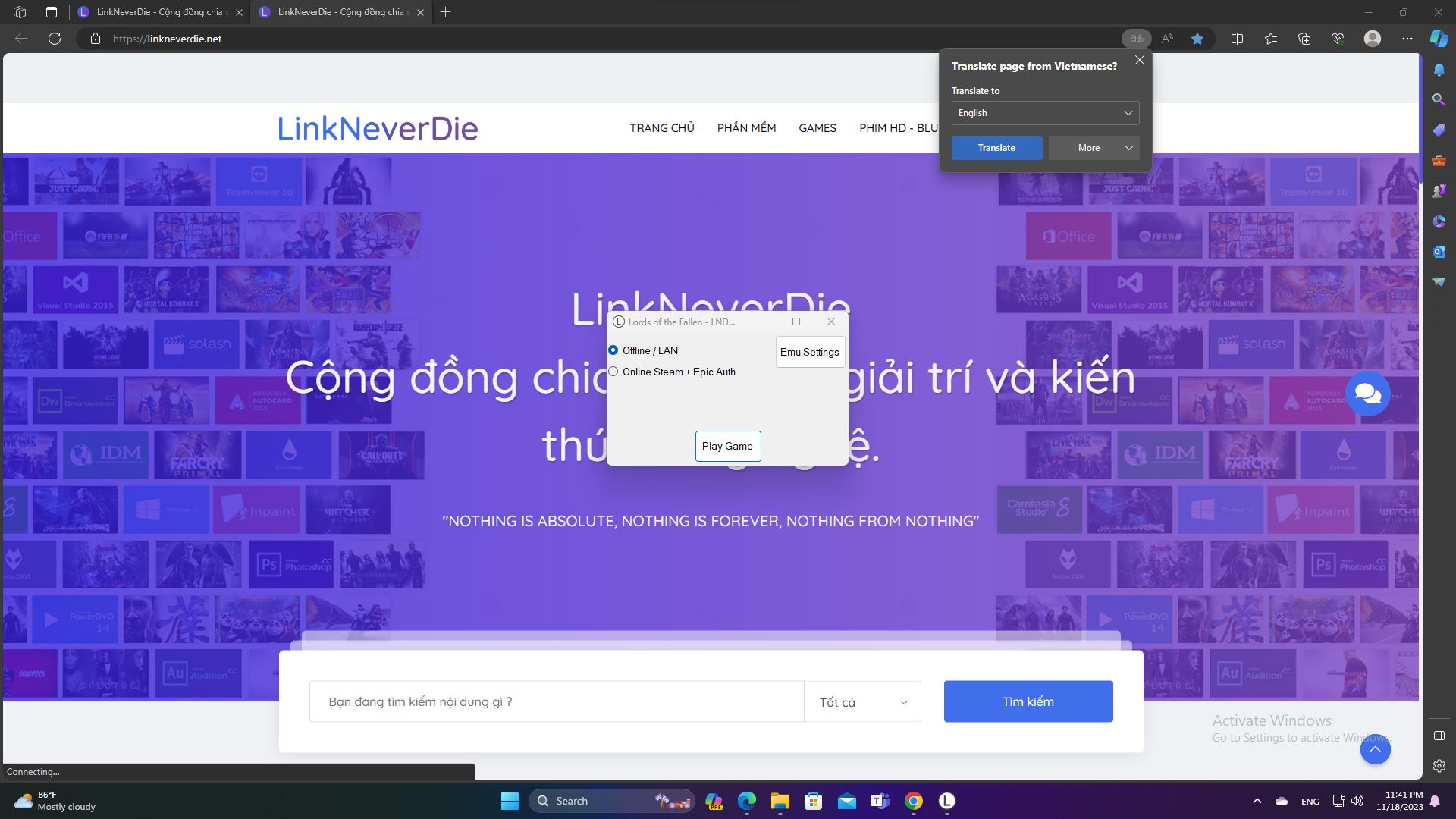Open Outlook icon in Edge sidebar
The image size is (1456, 819).
(x=1439, y=252)
